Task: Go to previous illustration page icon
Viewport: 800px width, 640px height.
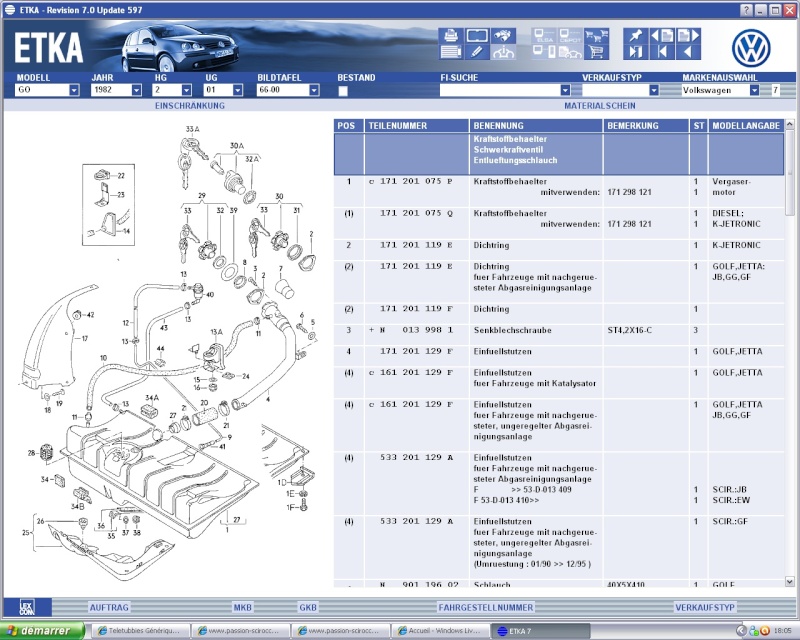Action: pos(662,36)
